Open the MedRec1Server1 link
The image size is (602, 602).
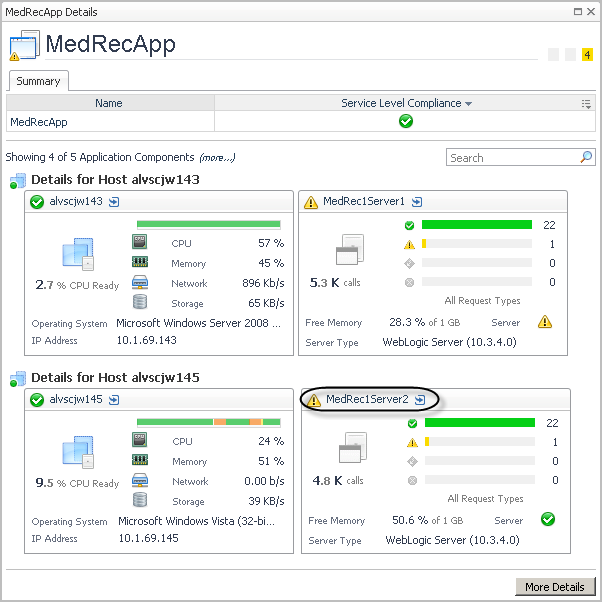point(364,201)
